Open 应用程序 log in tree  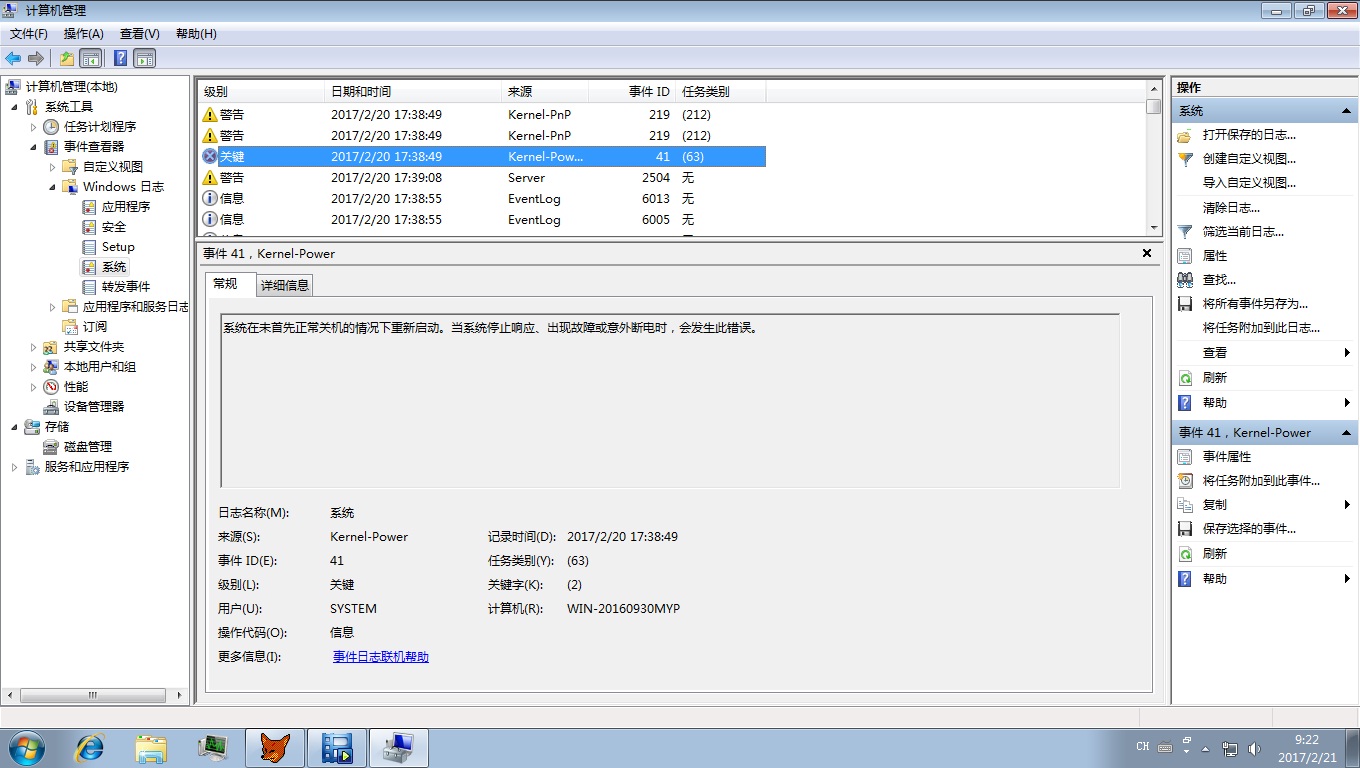point(126,207)
